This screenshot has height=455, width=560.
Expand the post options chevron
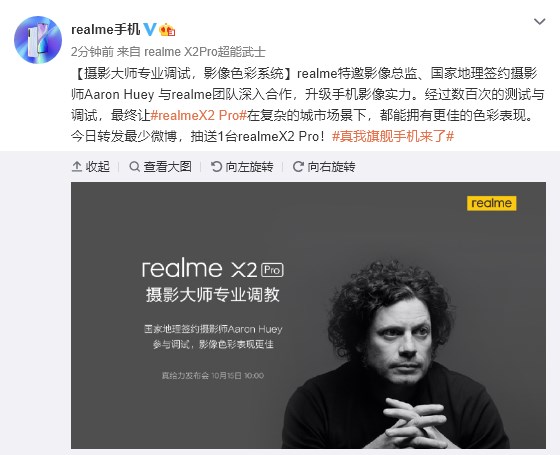coord(539,22)
